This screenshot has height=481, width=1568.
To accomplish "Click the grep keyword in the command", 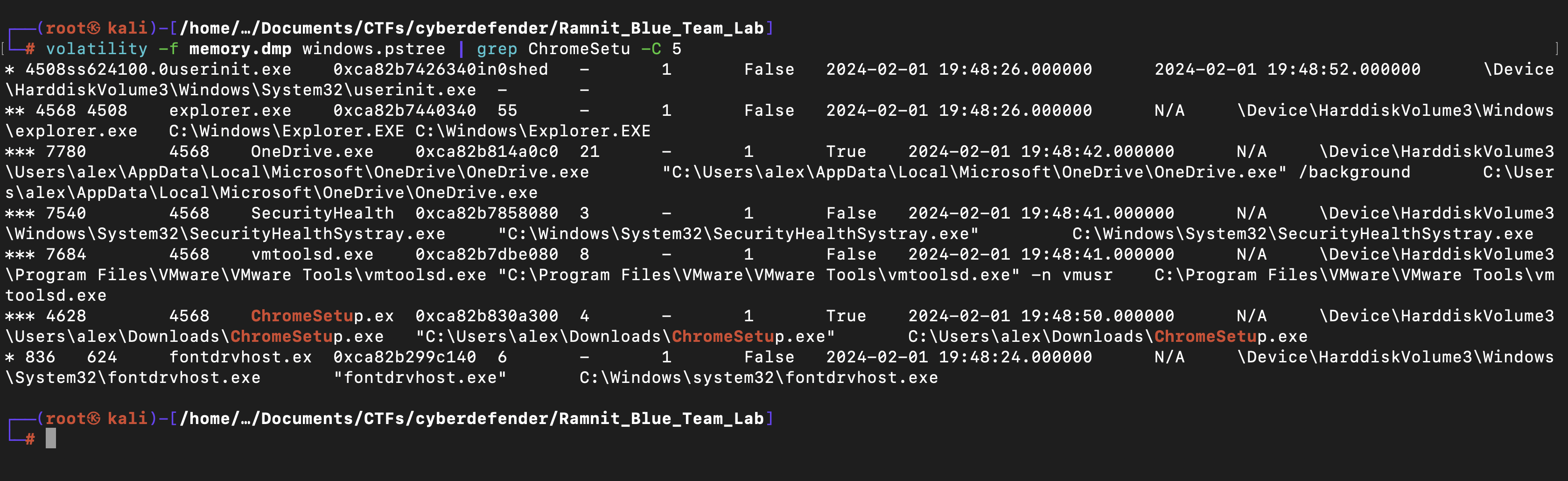I will tap(497, 50).
